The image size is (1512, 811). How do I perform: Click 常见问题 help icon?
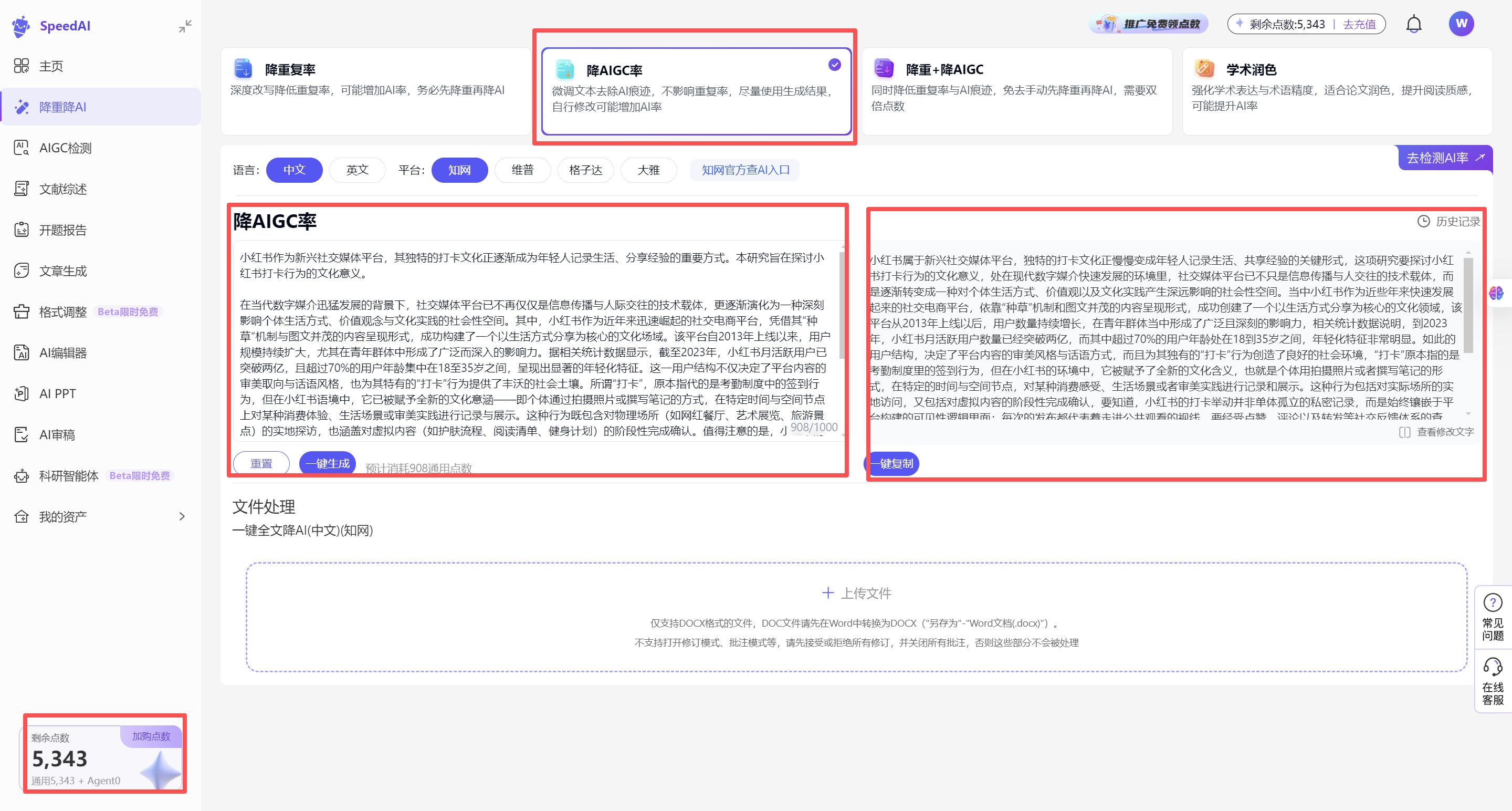1493,603
